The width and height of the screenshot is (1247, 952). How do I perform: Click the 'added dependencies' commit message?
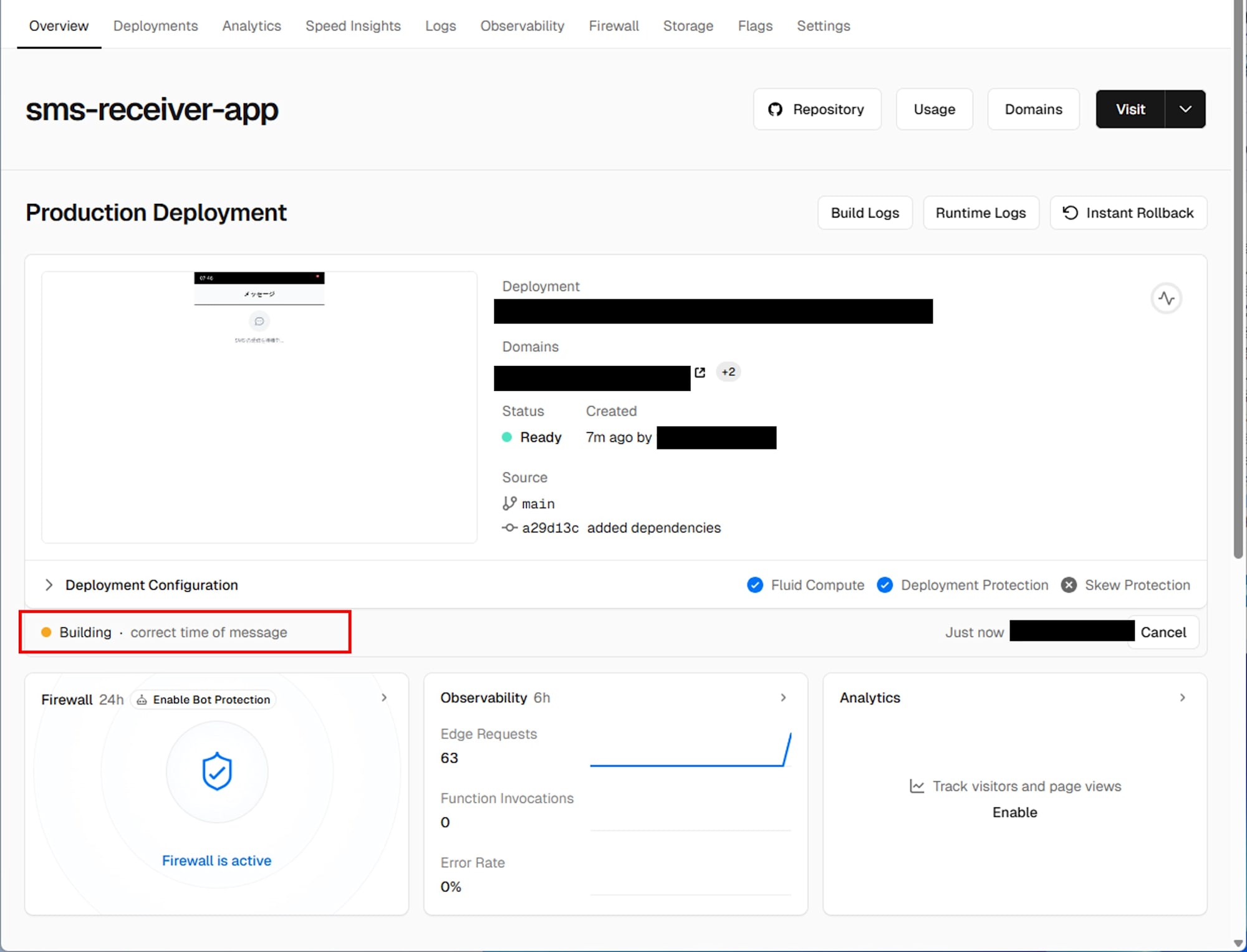[x=654, y=527]
